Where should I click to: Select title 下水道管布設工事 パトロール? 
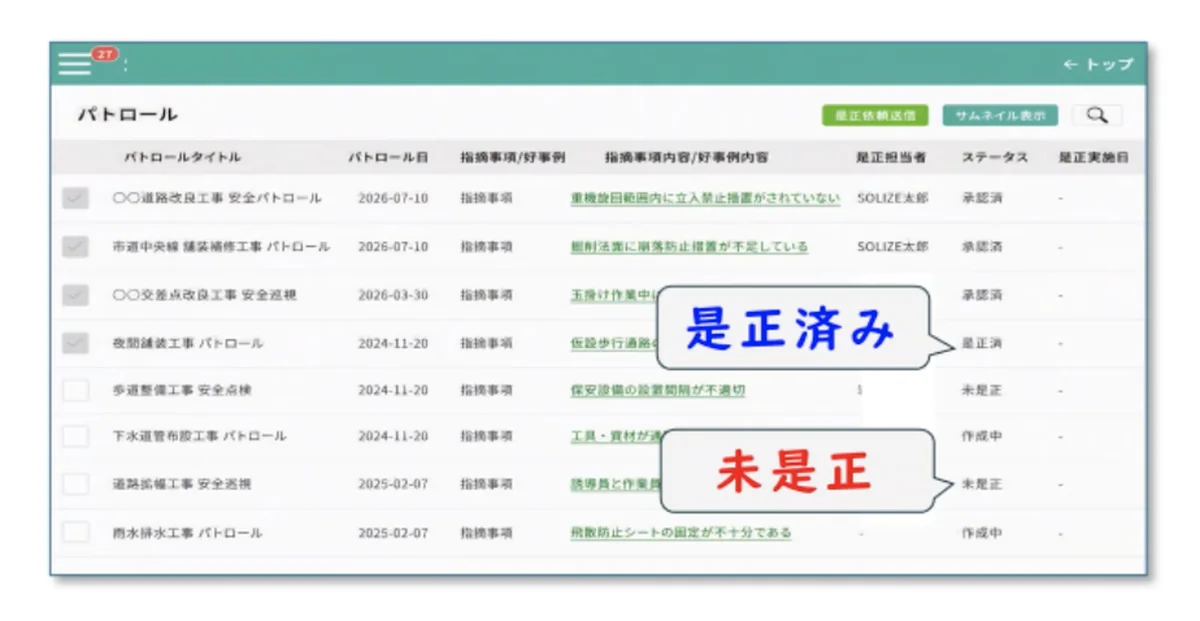tap(199, 436)
